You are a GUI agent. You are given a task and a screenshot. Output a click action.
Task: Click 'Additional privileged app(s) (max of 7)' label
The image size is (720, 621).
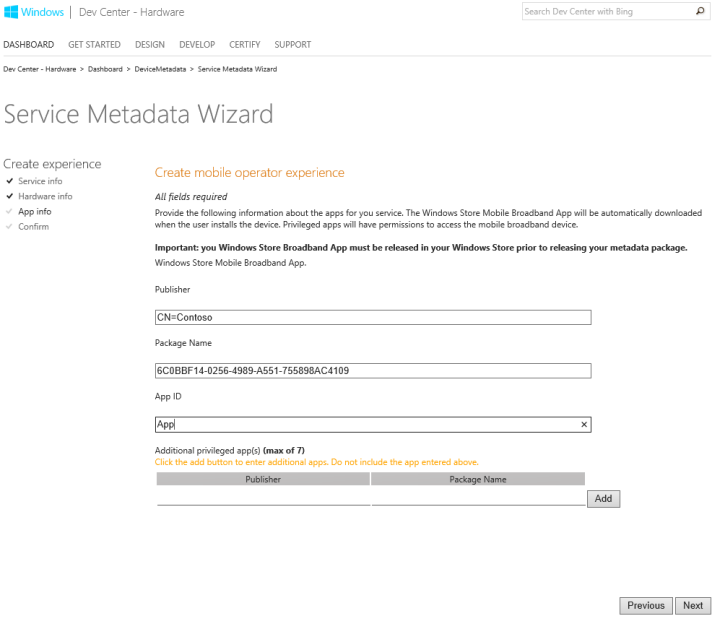(x=230, y=450)
